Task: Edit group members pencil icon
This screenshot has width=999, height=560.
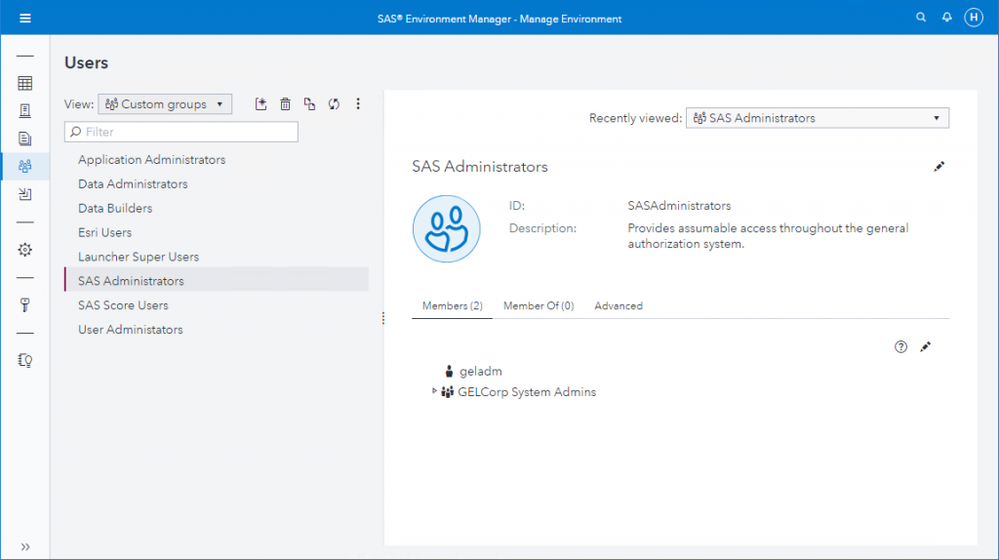Action: (x=926, y=347)
